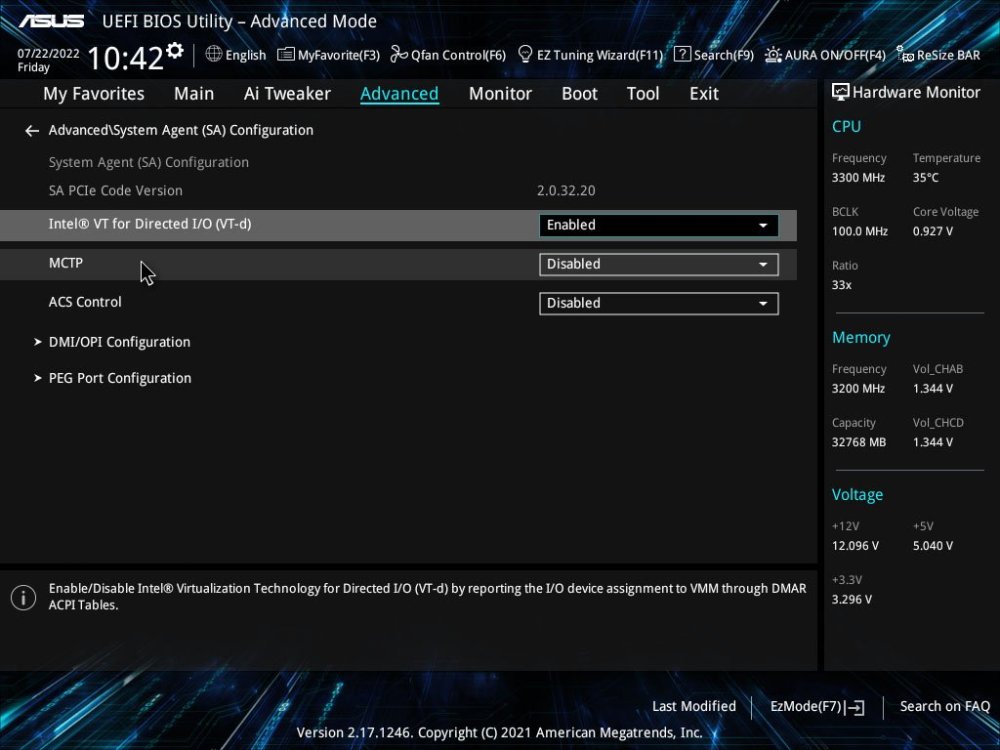Switch to EzMode(F7)
Viewport: 1000px width, 750px height.
817,707
